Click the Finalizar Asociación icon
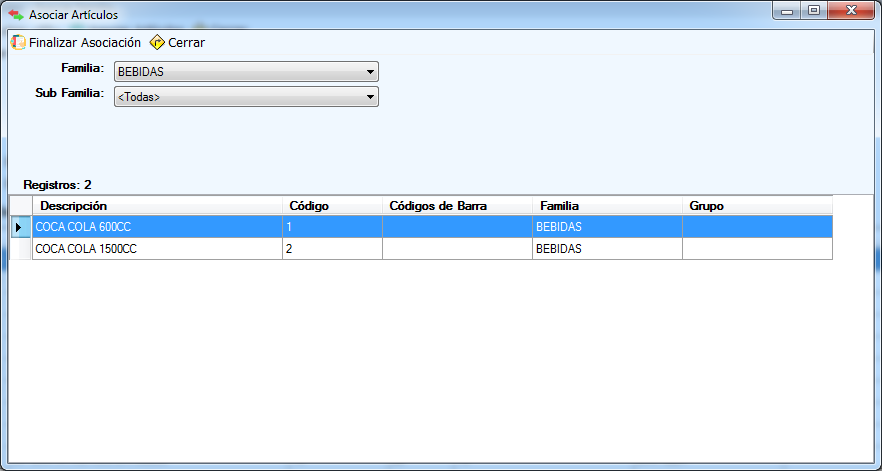Image resolution: width=882 pixels, height=471 pixels. pyautogui.click(x=19, y=42)
